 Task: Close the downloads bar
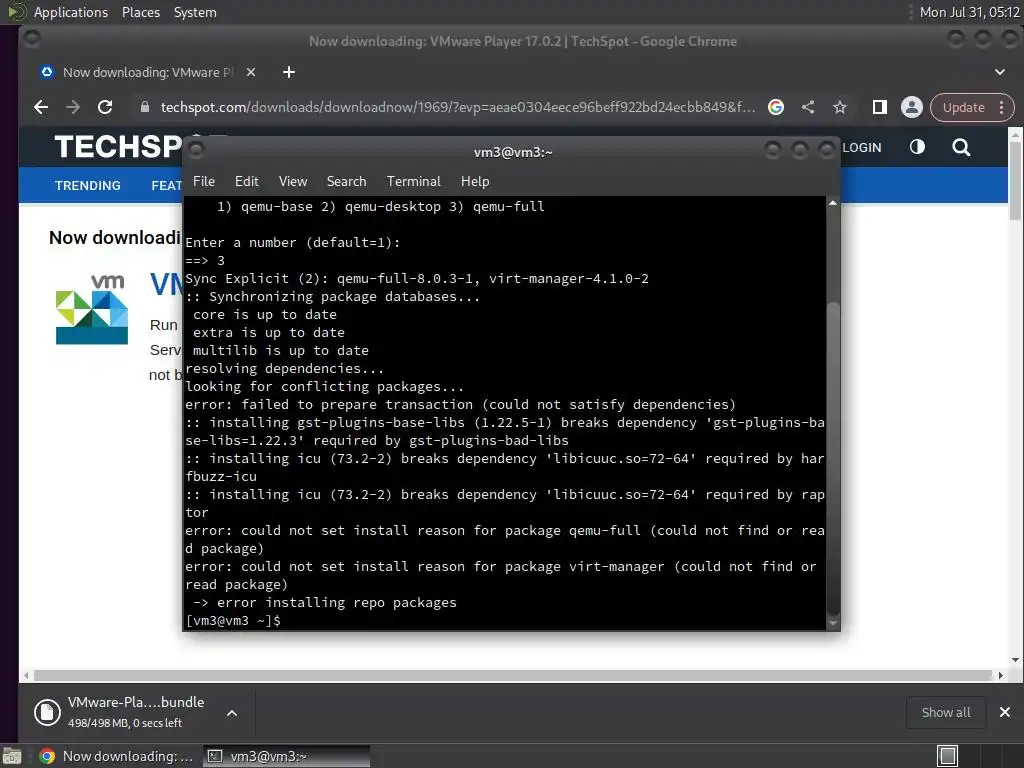pos(1004,712)
